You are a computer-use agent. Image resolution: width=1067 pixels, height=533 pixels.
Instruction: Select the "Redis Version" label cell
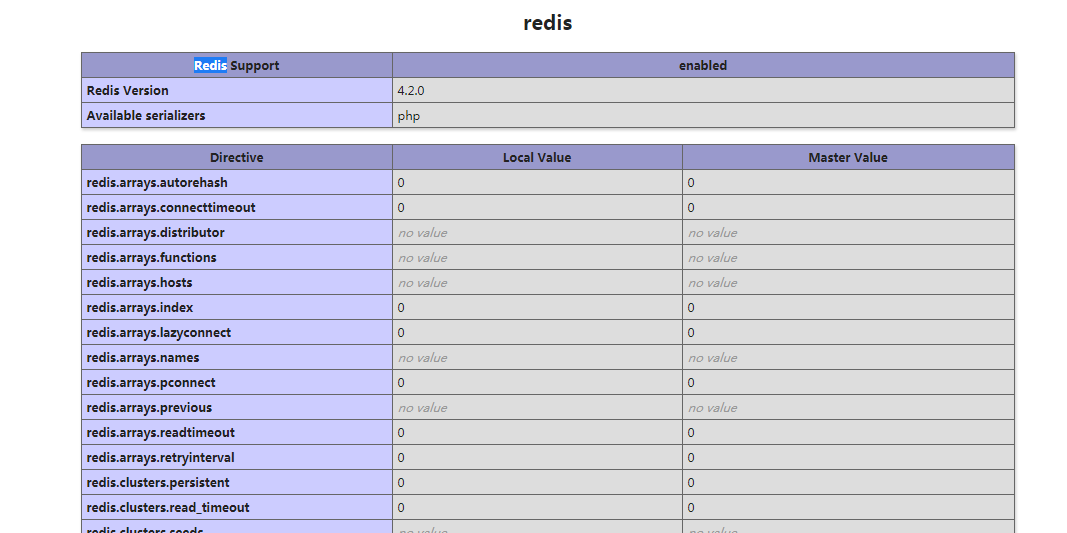coord(237,91)
